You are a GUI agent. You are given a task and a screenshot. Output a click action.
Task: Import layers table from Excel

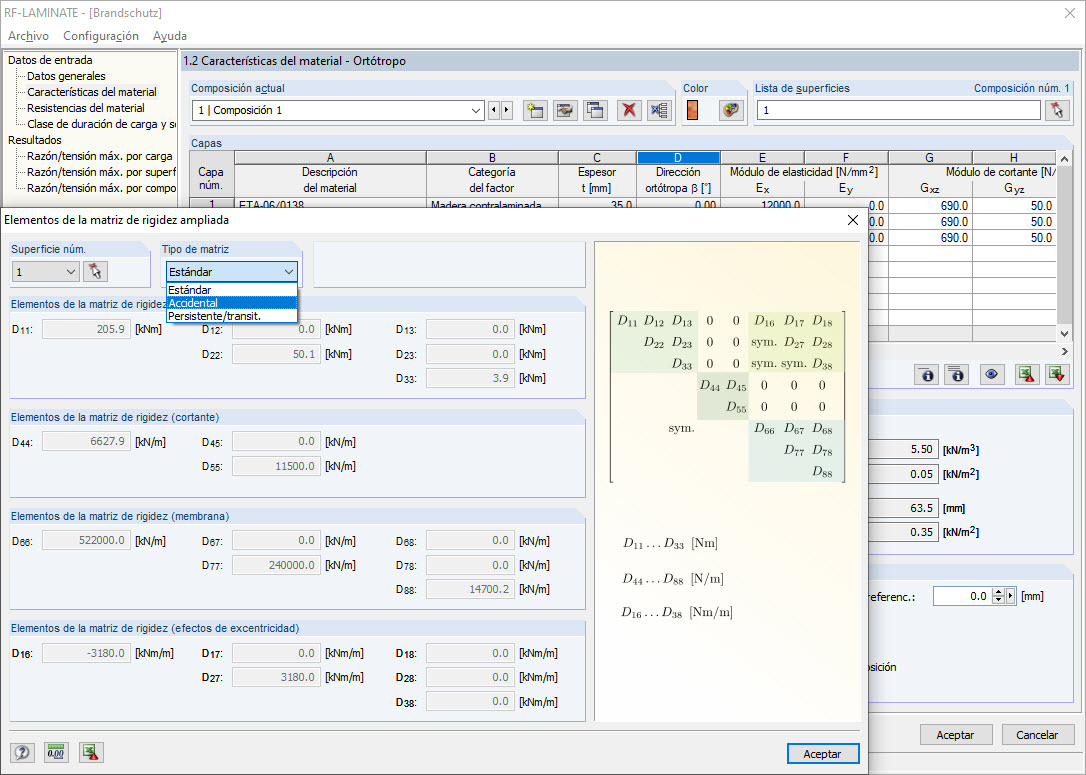pyautogui.click(x=1056, y=375)
